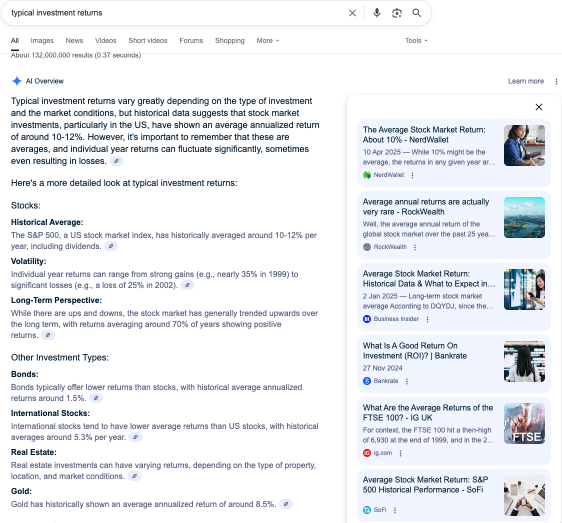Switch to the Forums tab

click(191, 41)
